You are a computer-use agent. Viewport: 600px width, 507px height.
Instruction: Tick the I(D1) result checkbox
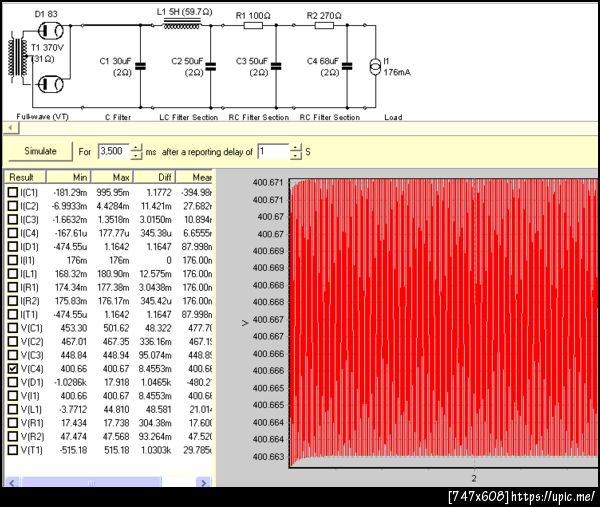click(13, 246)
